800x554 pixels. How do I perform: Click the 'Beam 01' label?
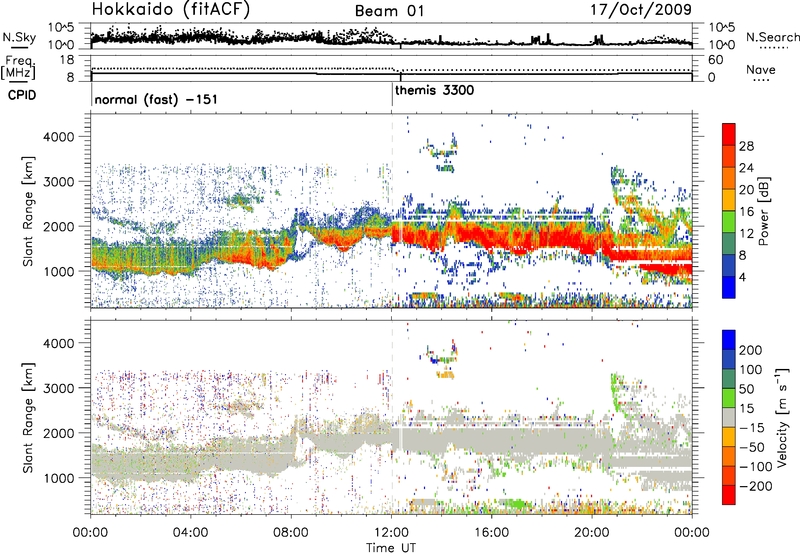(x=389, y=11)
